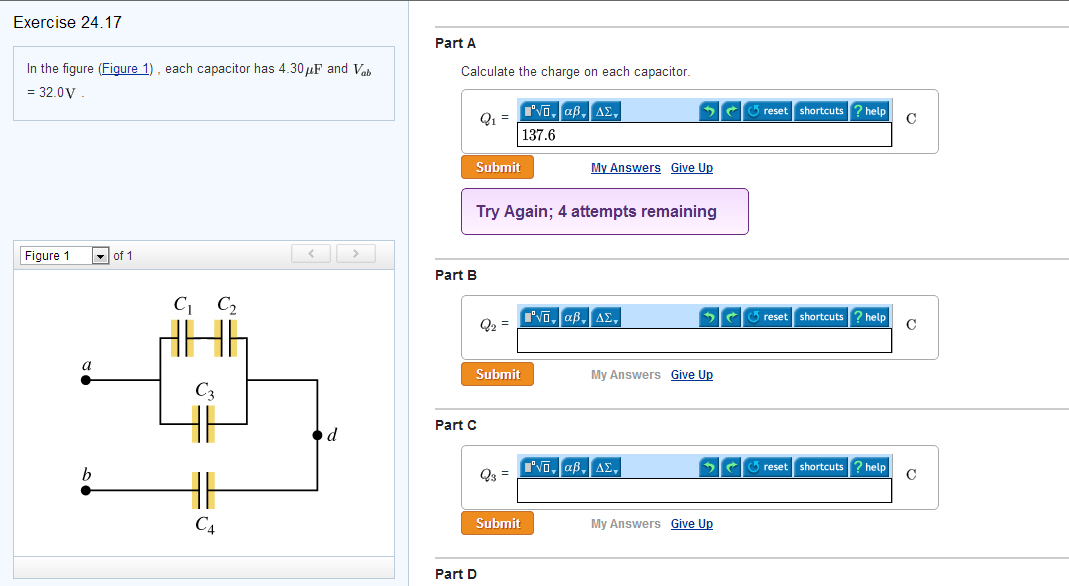The height and width of the screenshot is (586, 1069).
Task: Click Give Up link for Part B
Action: [x=692, y=375]
